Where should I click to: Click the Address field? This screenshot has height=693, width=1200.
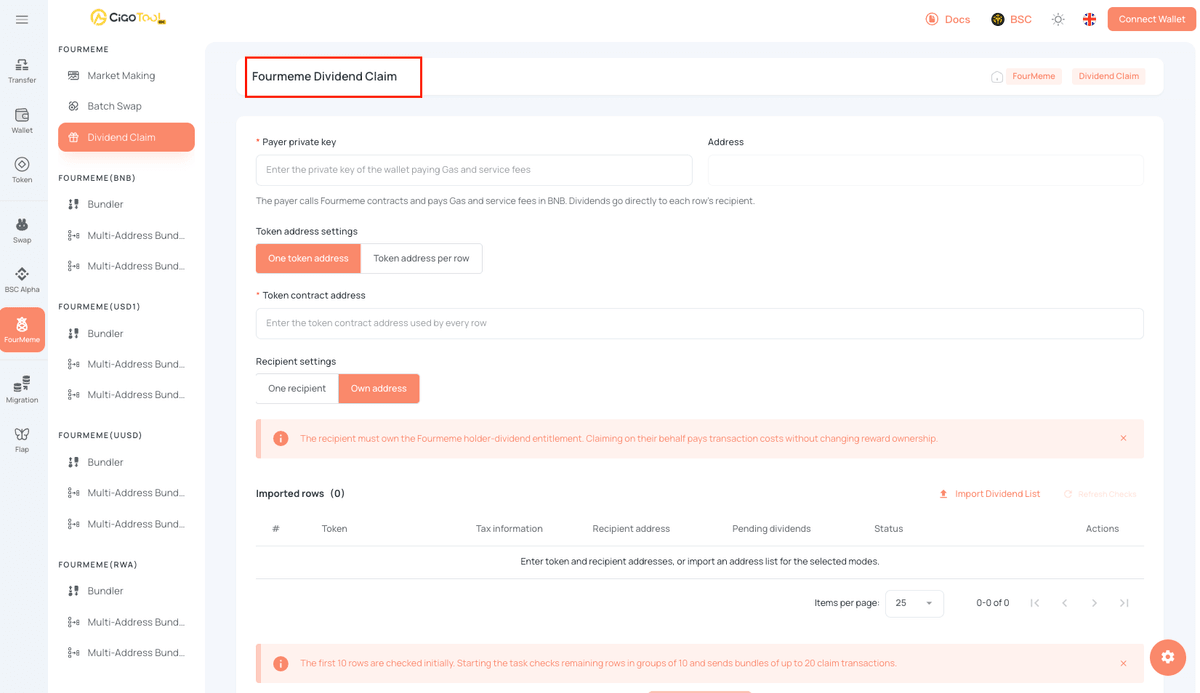tap(925, 170)
